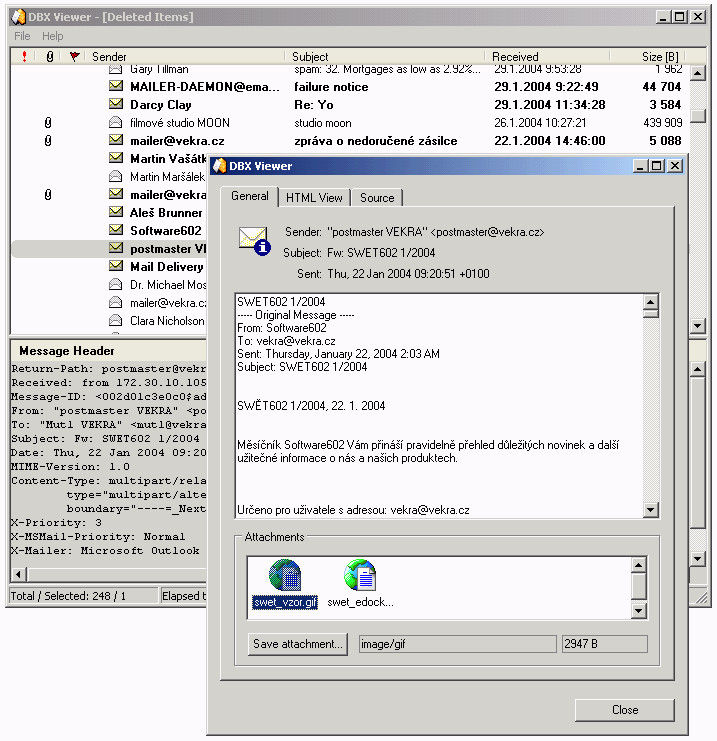The width and height of the screenshot is (717, 741).
Task: Open the Help menu
Action: 52,36
